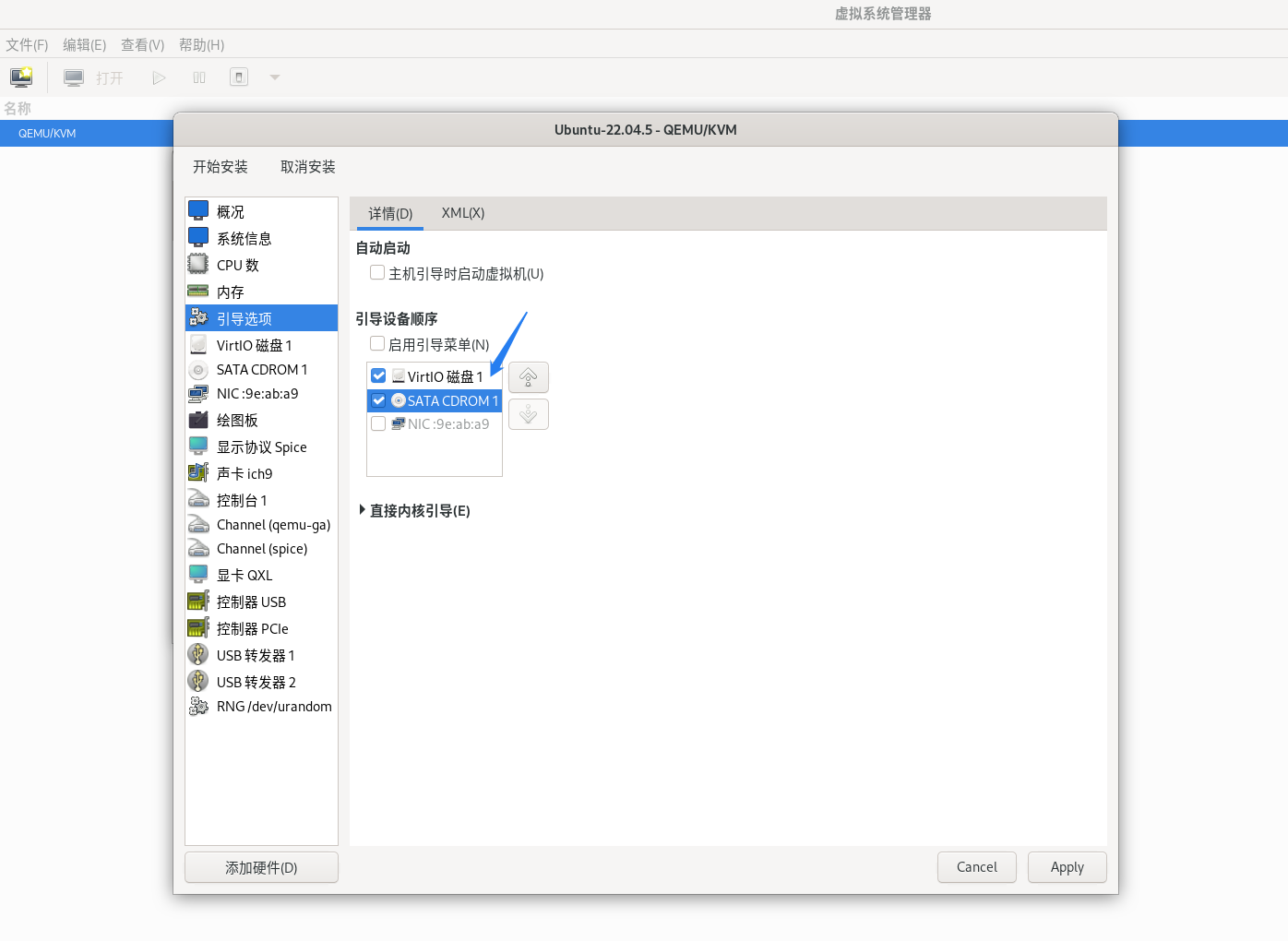This screenshot has height=941, width=1288.
Task: Move boot device down with arrow button
Action: 529,414
